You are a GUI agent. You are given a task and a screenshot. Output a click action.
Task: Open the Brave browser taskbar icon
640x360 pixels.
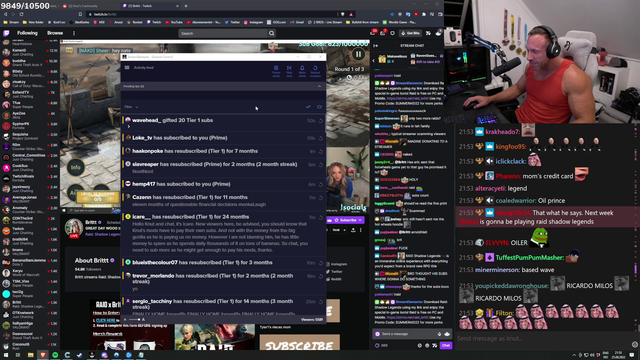coord(43,355)
